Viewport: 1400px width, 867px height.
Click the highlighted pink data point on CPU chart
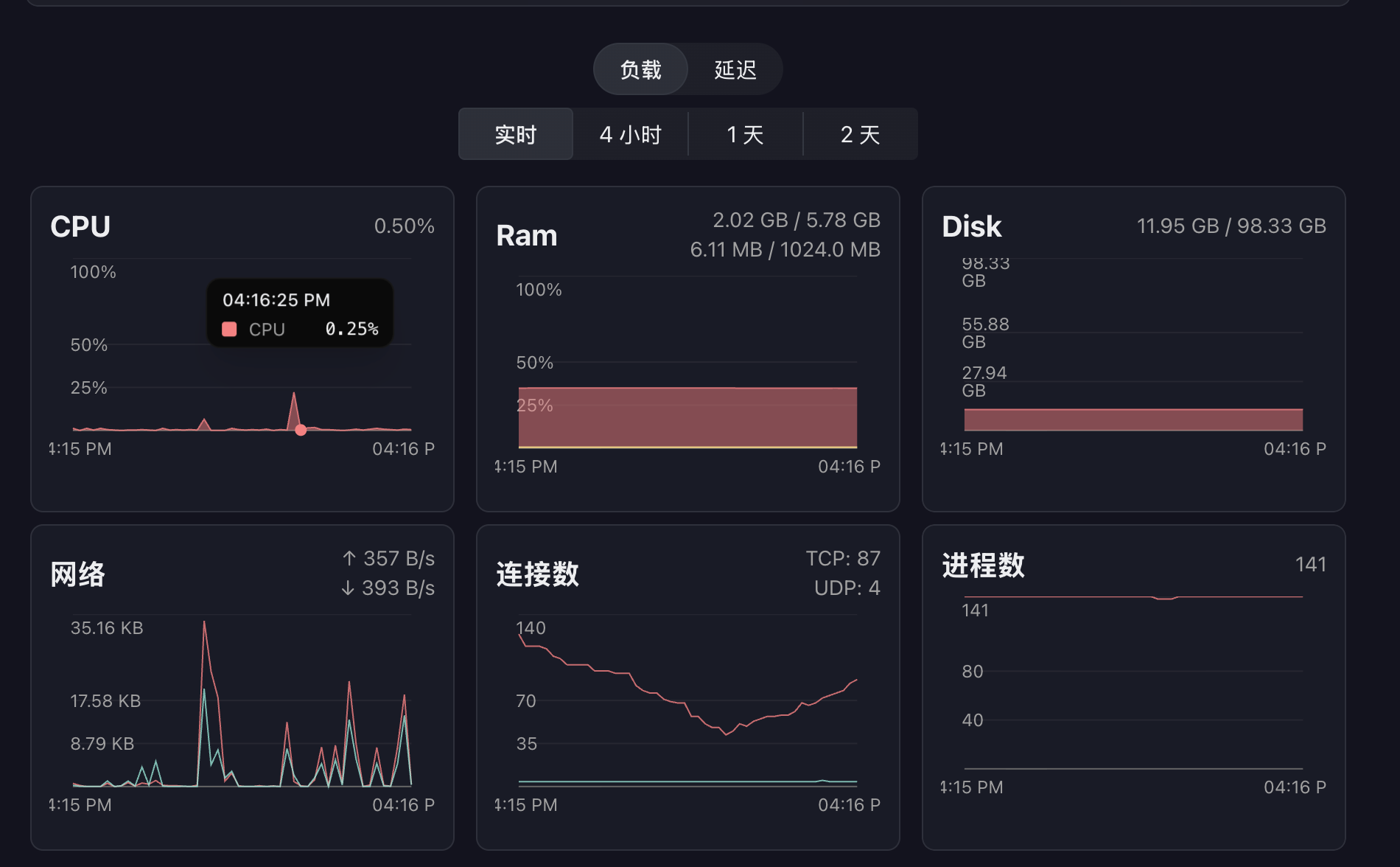point(301,430)
